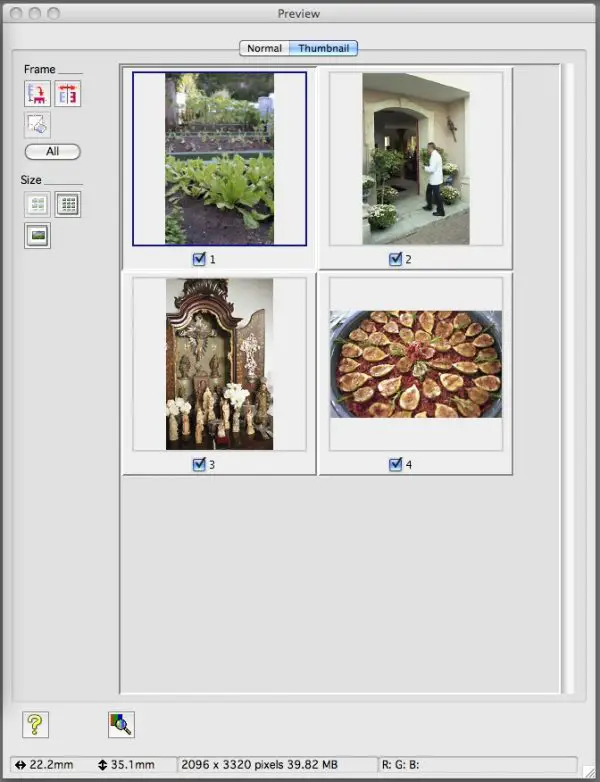Uncheck the checkbox for thumbnail 1
This screenshot has height=782, width=600.
199,259
